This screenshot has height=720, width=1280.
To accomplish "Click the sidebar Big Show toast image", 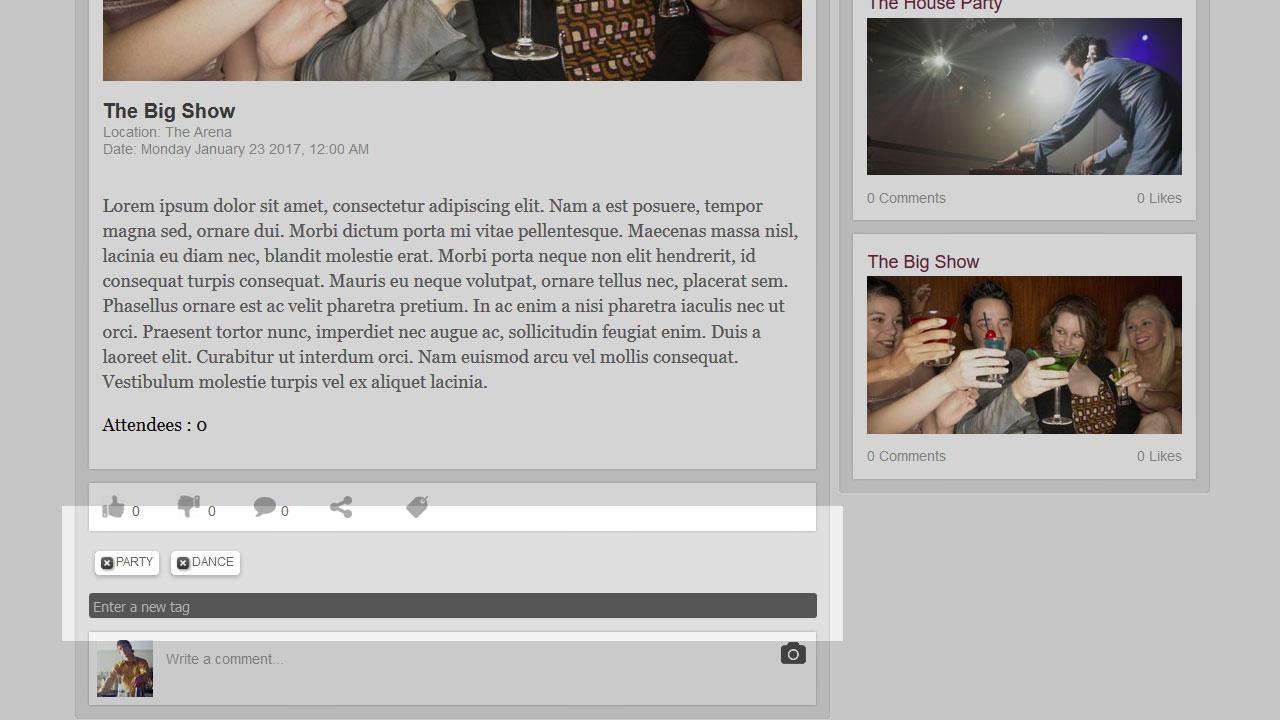I will (1024, 355).
